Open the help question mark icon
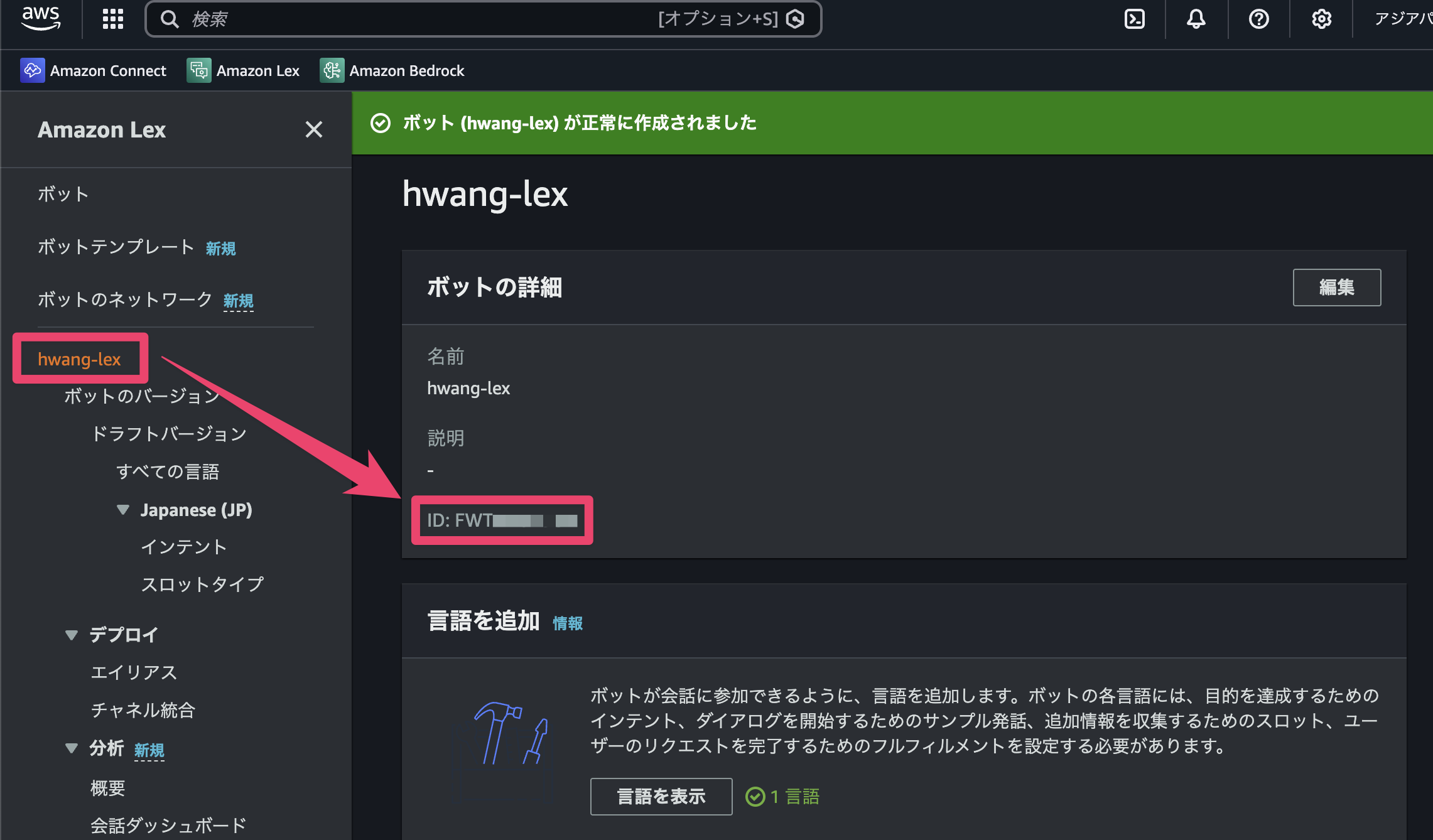 (1258, 19)
